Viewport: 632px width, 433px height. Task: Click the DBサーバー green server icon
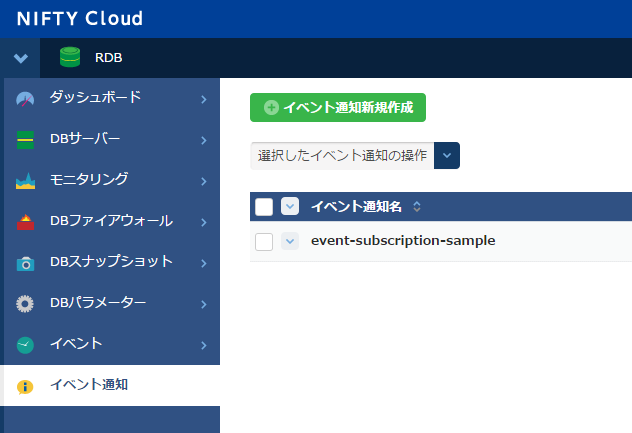pos(25,140)
